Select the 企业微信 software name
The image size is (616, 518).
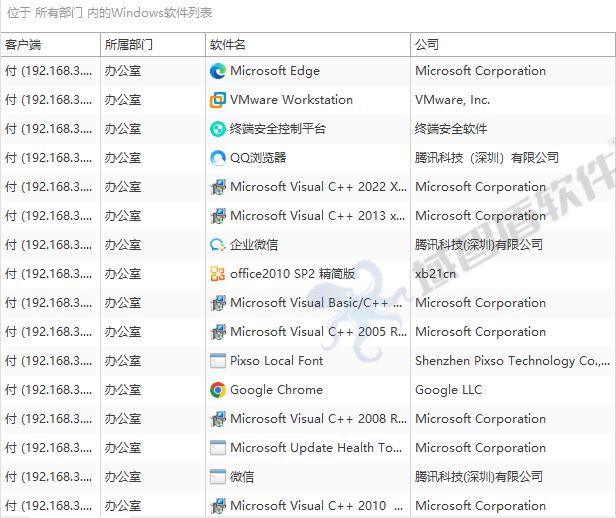click(254, 245)
